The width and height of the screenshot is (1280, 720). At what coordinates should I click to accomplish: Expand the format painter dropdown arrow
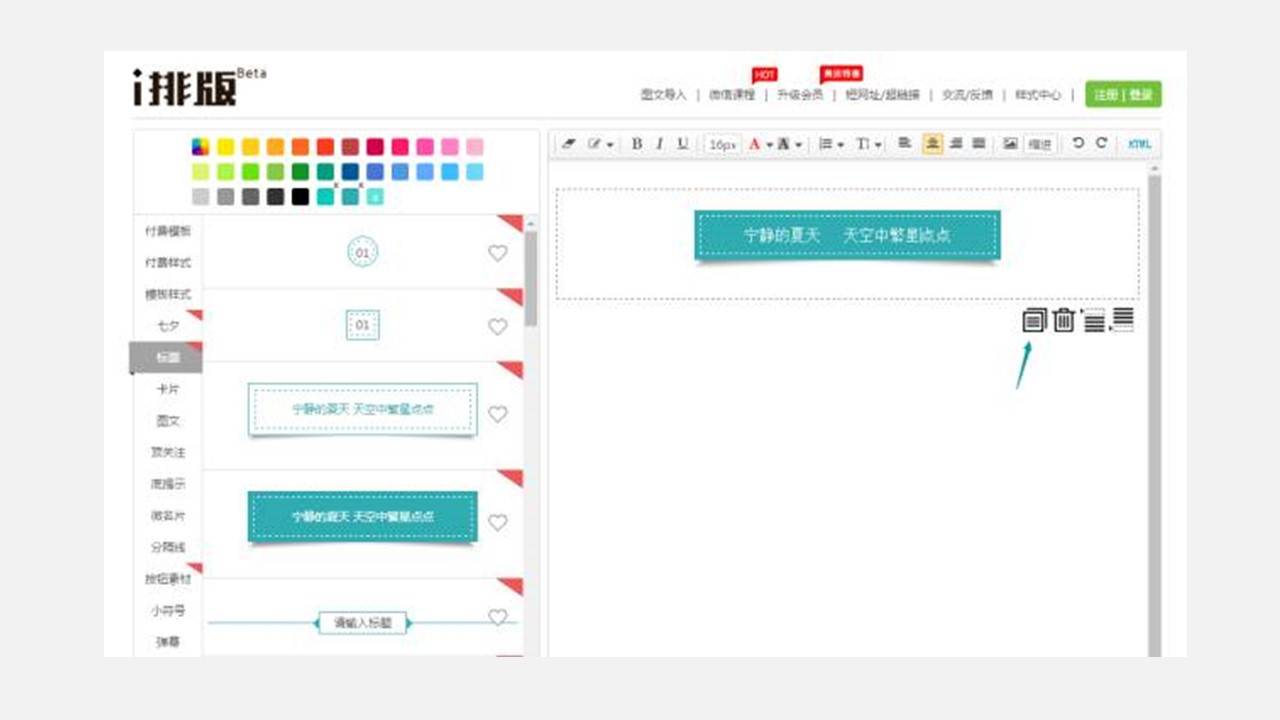coord(610,145)
